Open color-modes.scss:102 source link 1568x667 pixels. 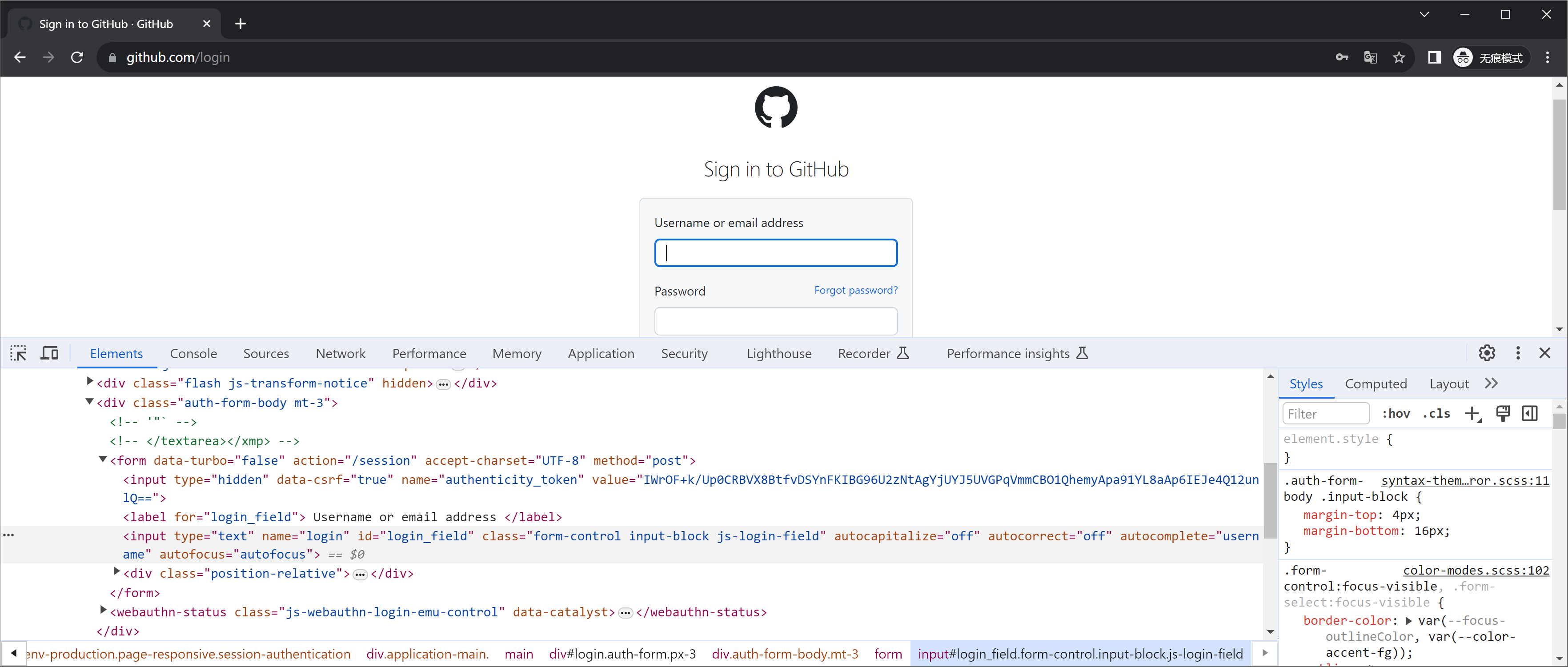1476,570
